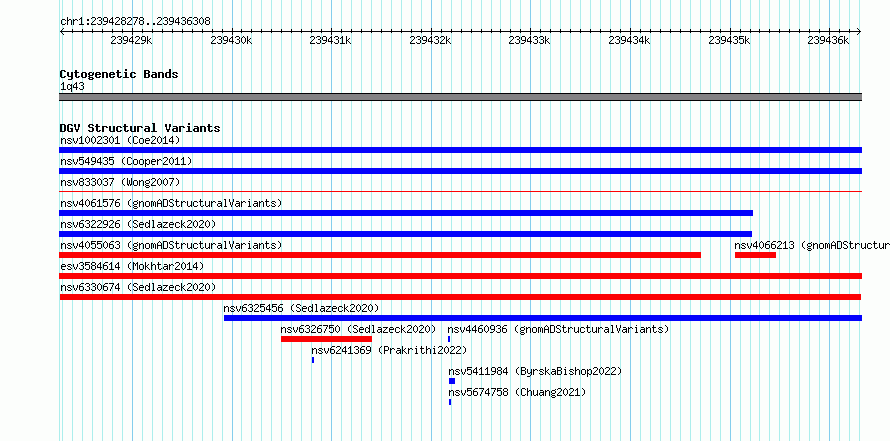
Task: Click the 239431k ruler tick label
Action: pos(331,40)
